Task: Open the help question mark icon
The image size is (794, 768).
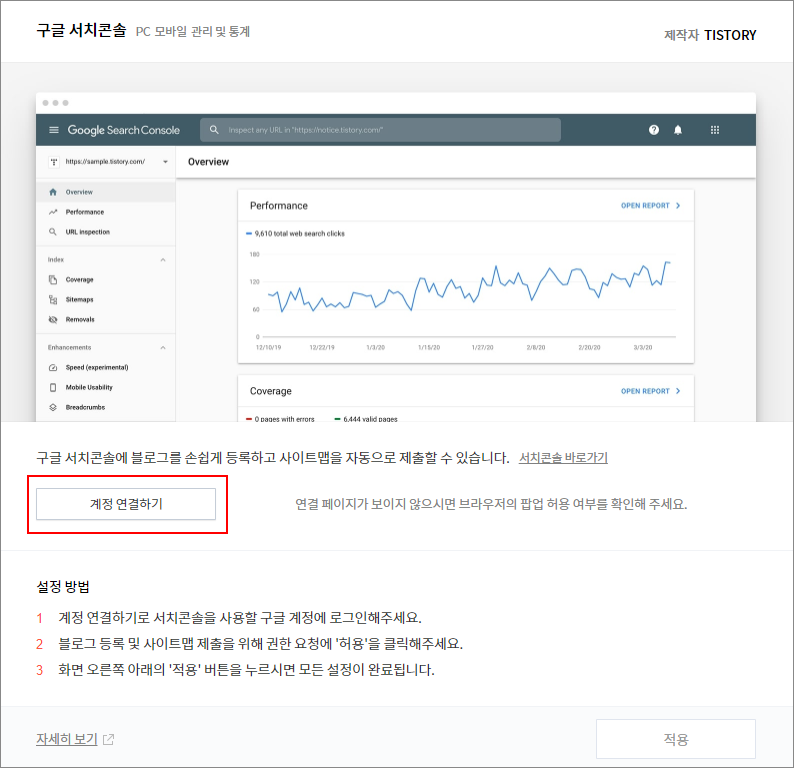Action: pyautogui.click(x=654, y=130)
